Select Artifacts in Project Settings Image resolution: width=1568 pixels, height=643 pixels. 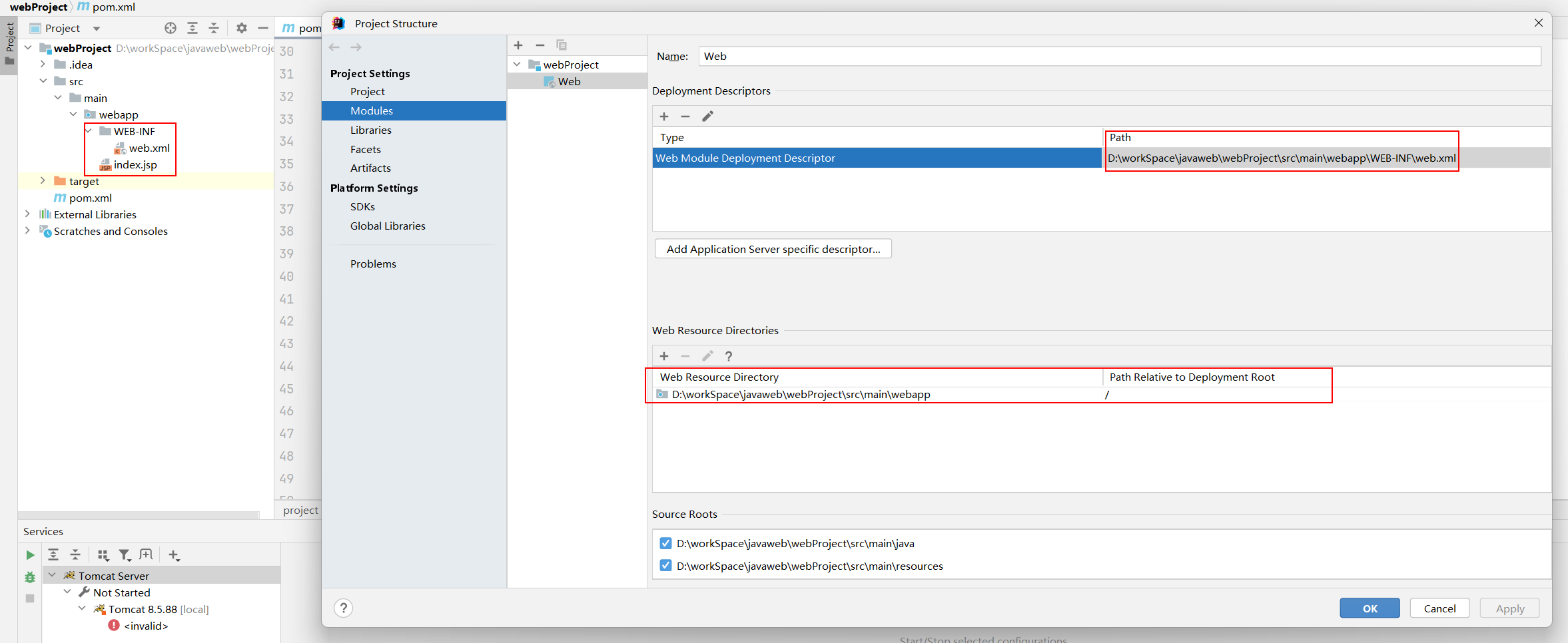[x=370, y=168]
